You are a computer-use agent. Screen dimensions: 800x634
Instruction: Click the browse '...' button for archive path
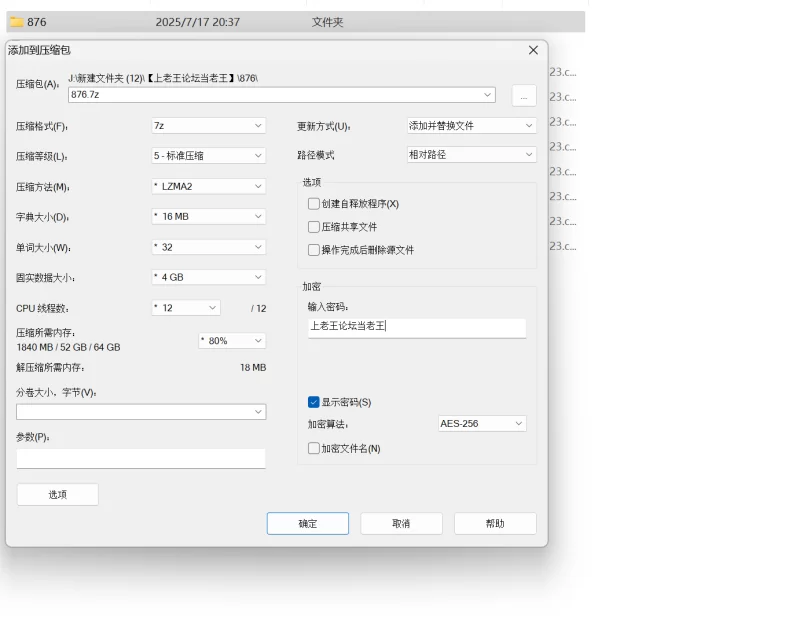click(524, 96)
